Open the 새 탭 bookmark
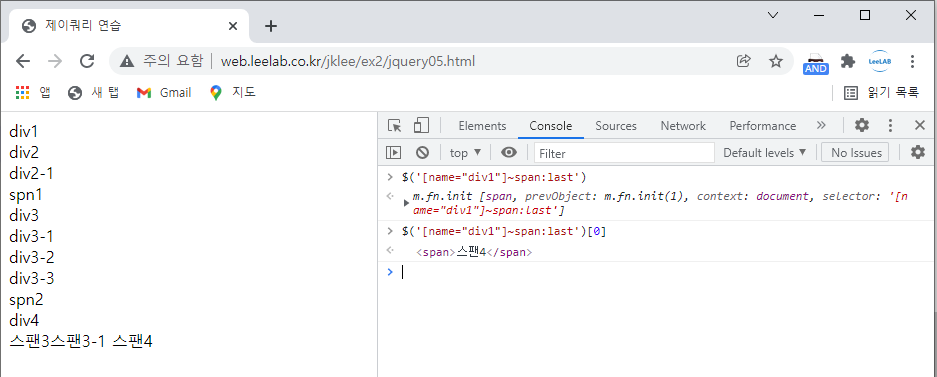 pos(94,93)
